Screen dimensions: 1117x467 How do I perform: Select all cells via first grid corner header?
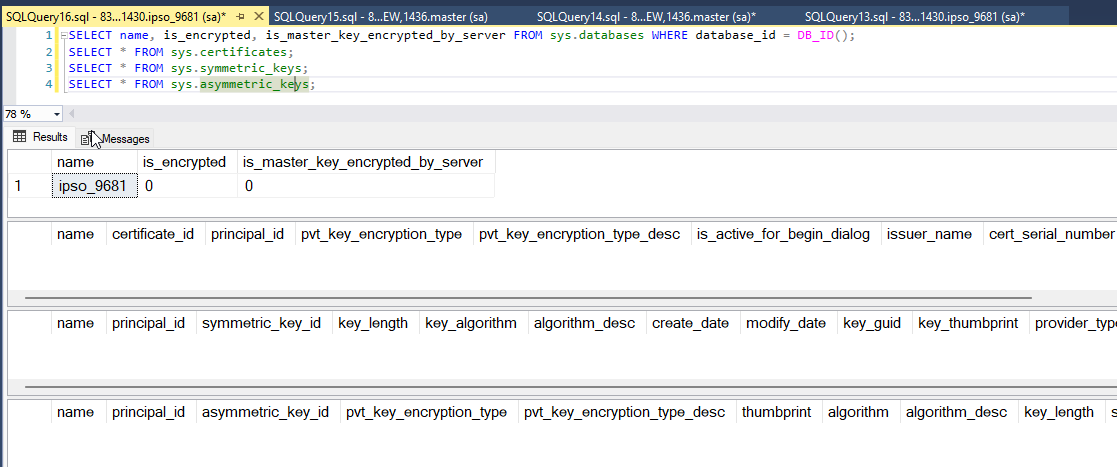(x=29, y=162)
